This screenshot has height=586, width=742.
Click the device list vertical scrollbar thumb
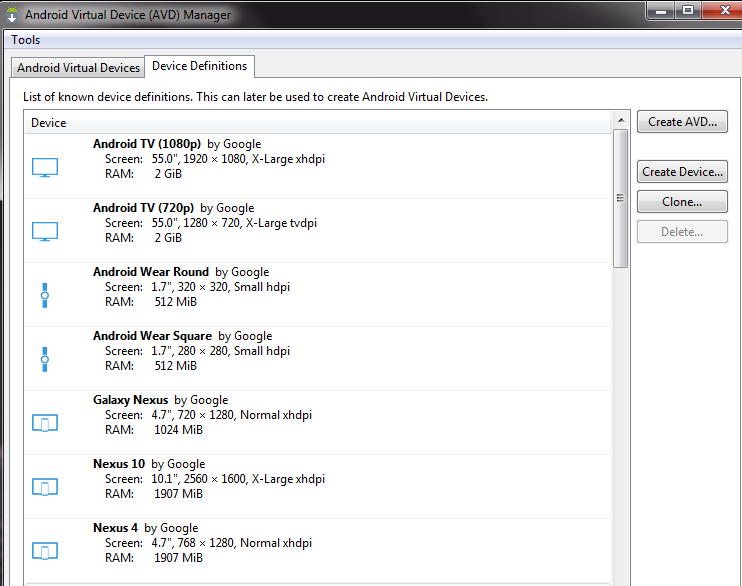click(x=621, y=200)
